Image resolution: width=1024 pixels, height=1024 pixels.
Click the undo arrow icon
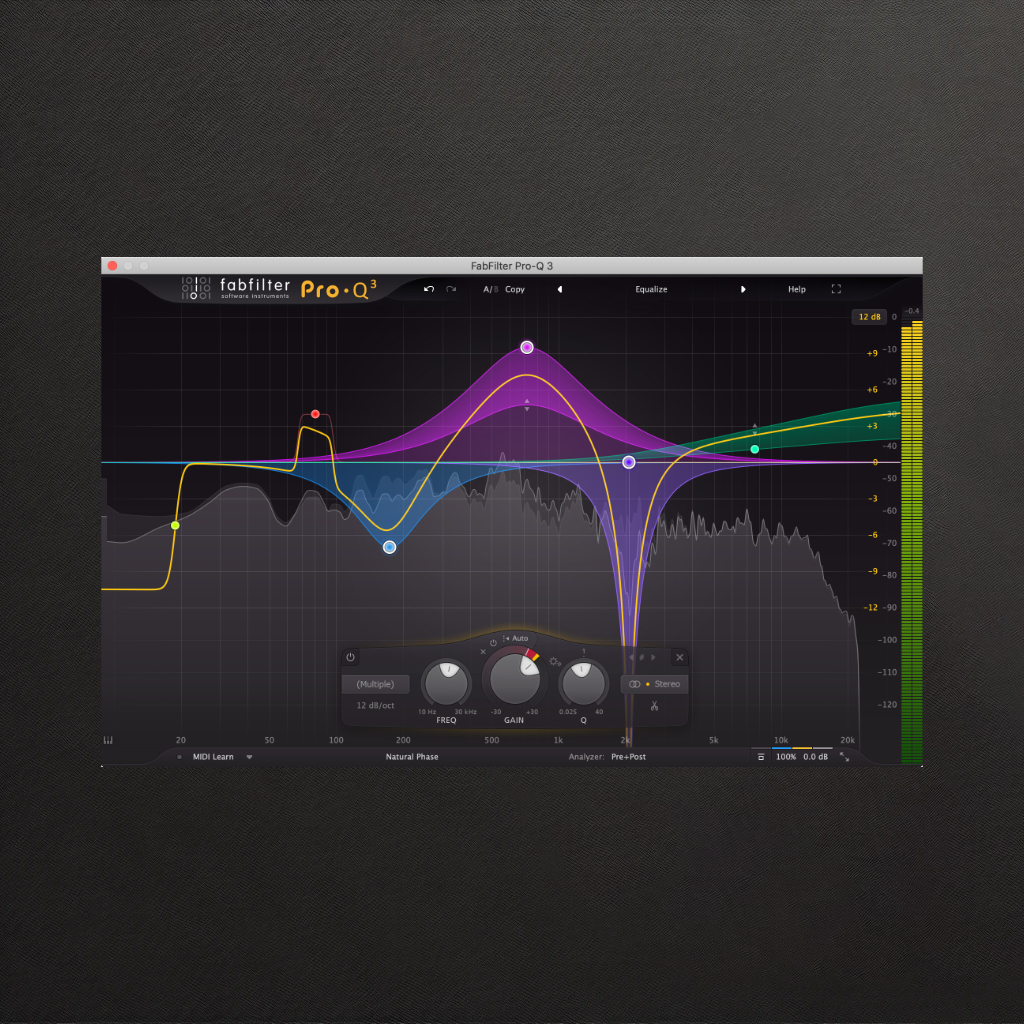click(x=429, y=289)
